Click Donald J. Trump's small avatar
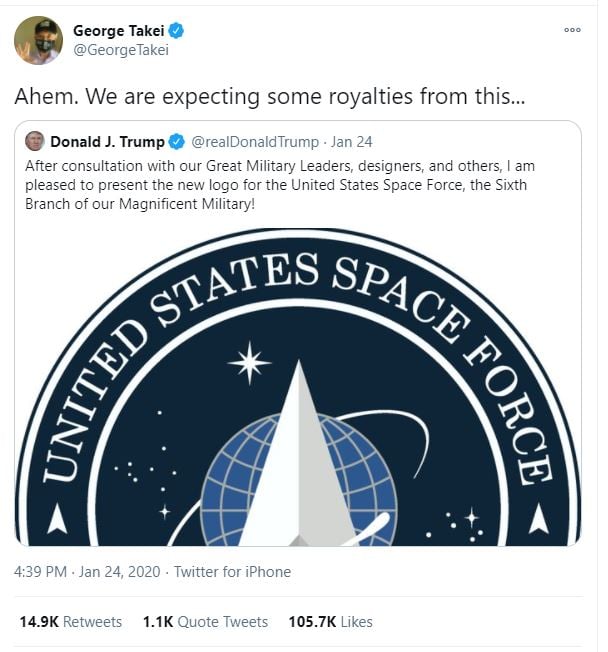The height and width of the screenshot is (652, 608). coord(35,141)
